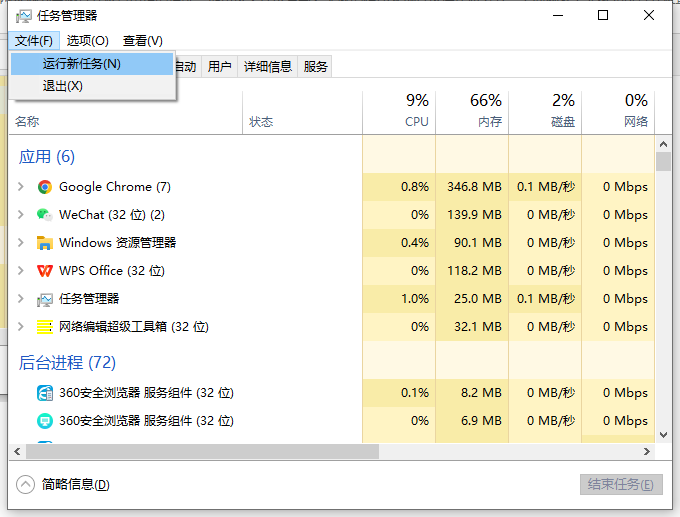Expand the WPS Office process group
Screen dimensions: 680x517
(21, 271)
